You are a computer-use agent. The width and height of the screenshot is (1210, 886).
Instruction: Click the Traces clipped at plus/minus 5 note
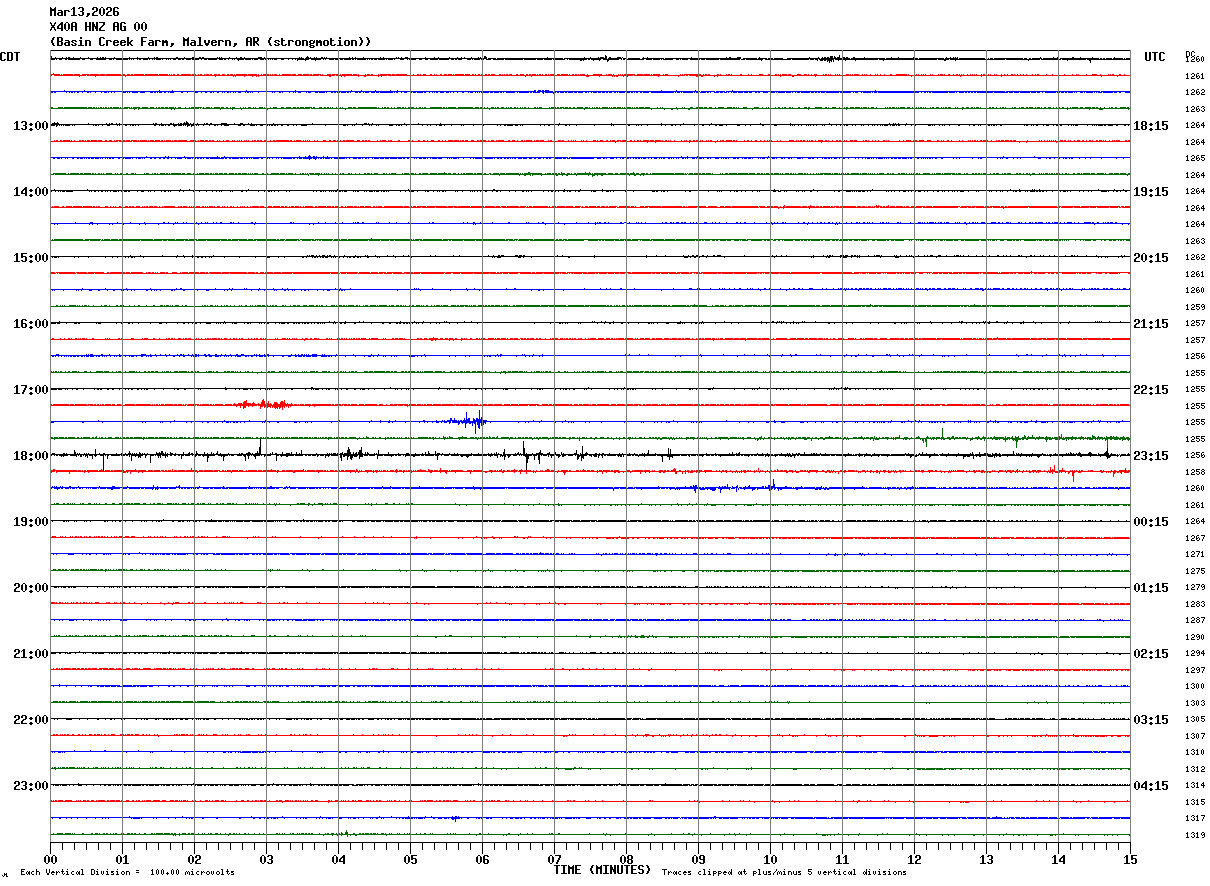point(784,873)
